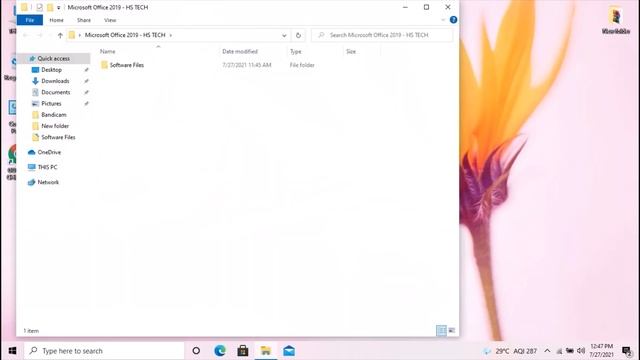The image size is (640, 360).
Task: Click the new folder icon in title bar
Action: coord(50,7)
